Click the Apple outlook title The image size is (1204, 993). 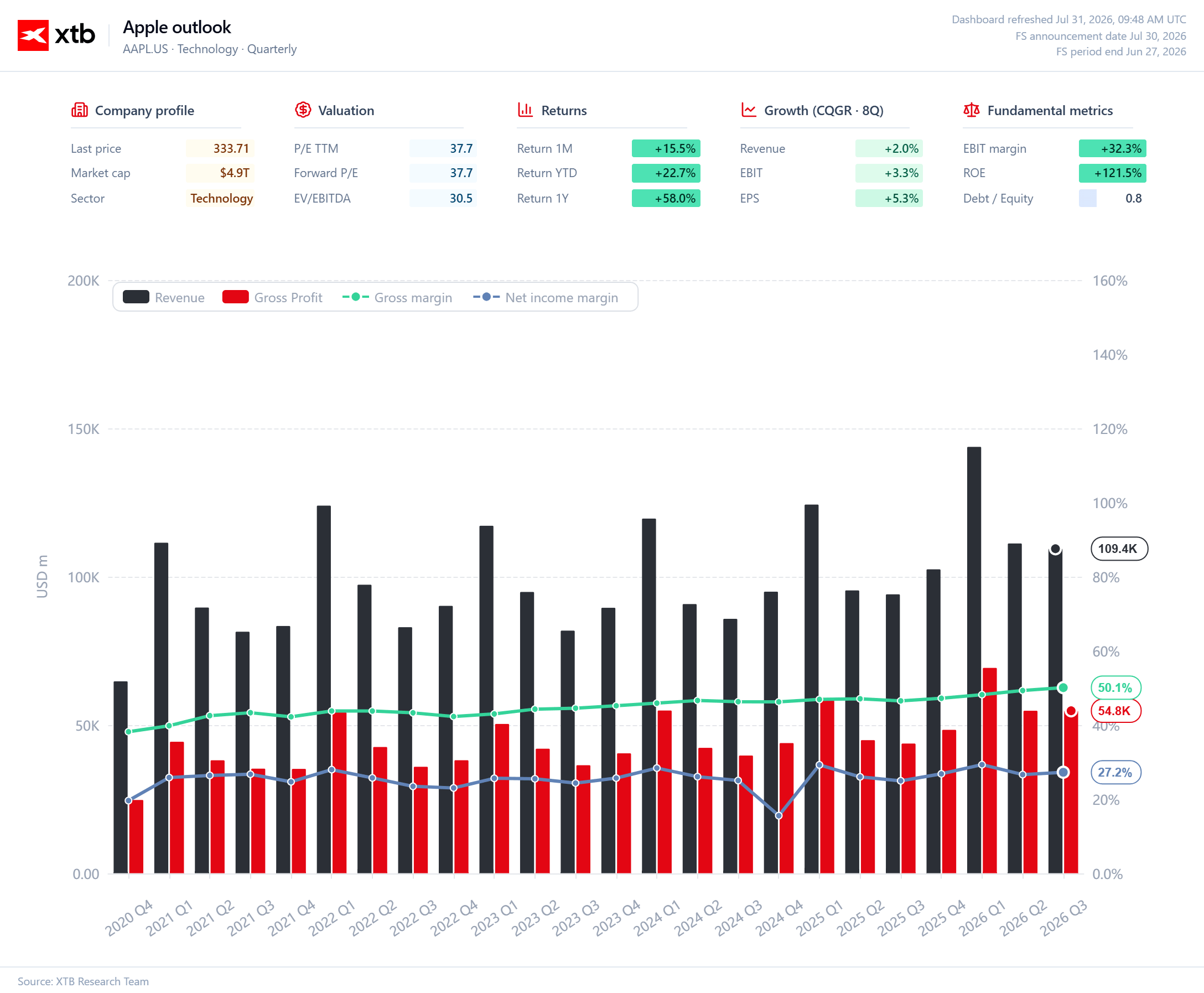pos(177,27)
